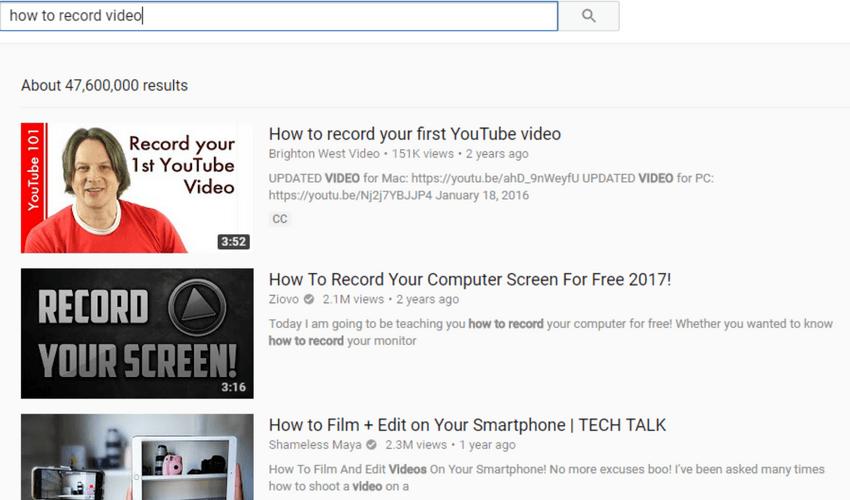Image resolution: width=850 pixels, height=500 pixels.
Task: Click '151K views' on first result
Action: [422, 154]
